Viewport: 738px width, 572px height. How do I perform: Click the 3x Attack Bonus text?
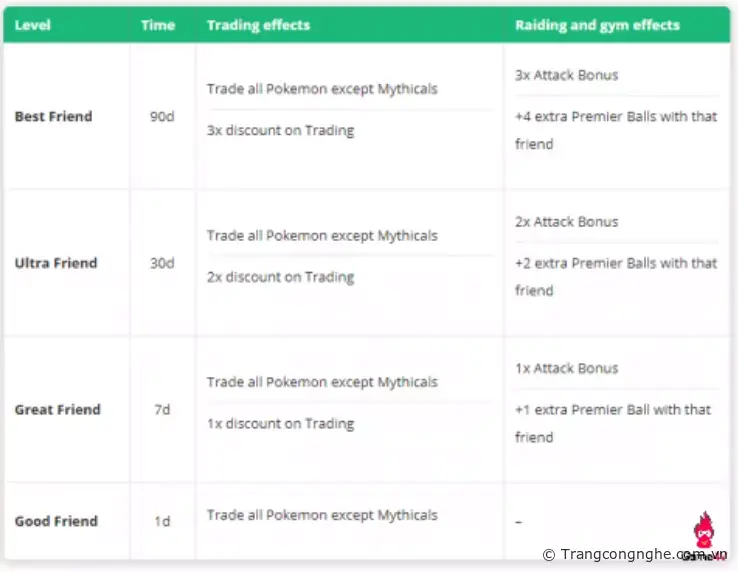click(566, 75)
